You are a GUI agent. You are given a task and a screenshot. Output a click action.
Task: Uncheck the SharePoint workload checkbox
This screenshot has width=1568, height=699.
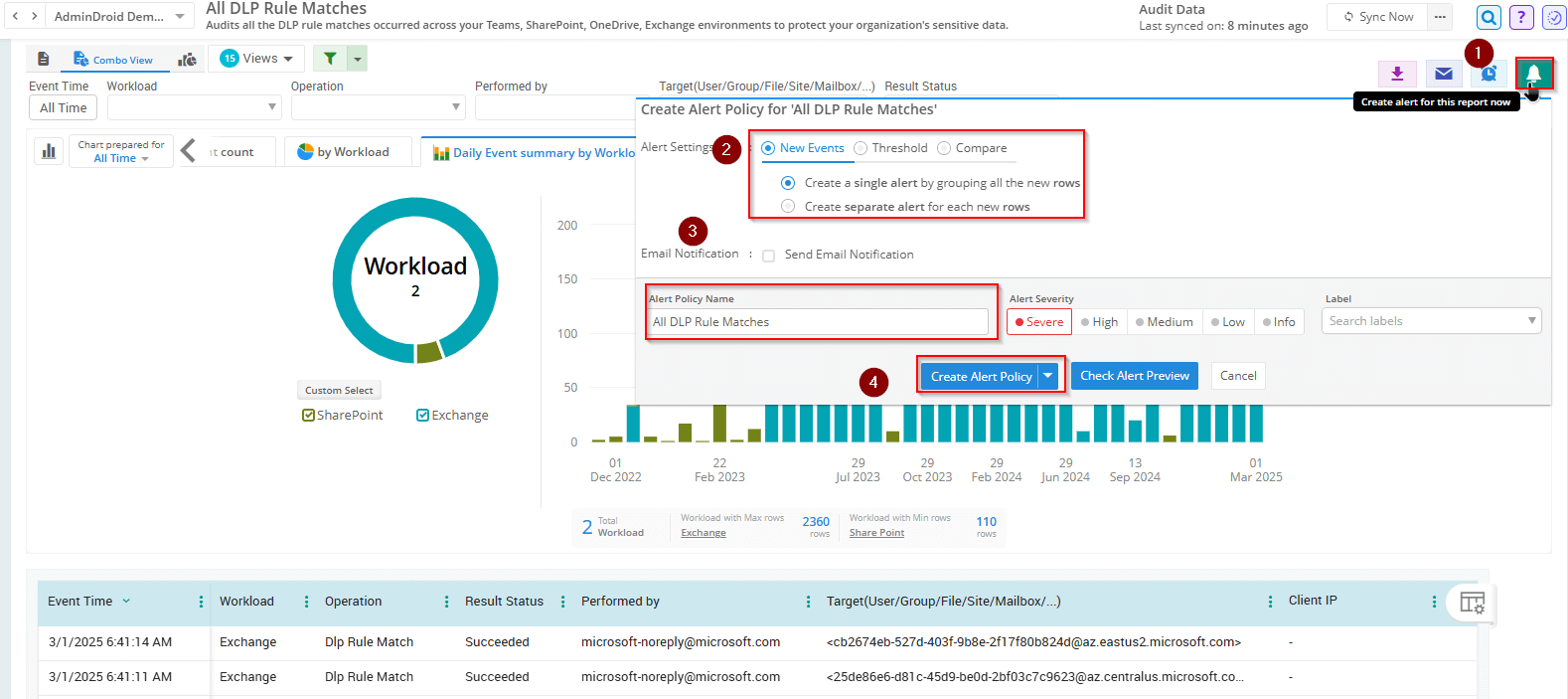point(309,416)
